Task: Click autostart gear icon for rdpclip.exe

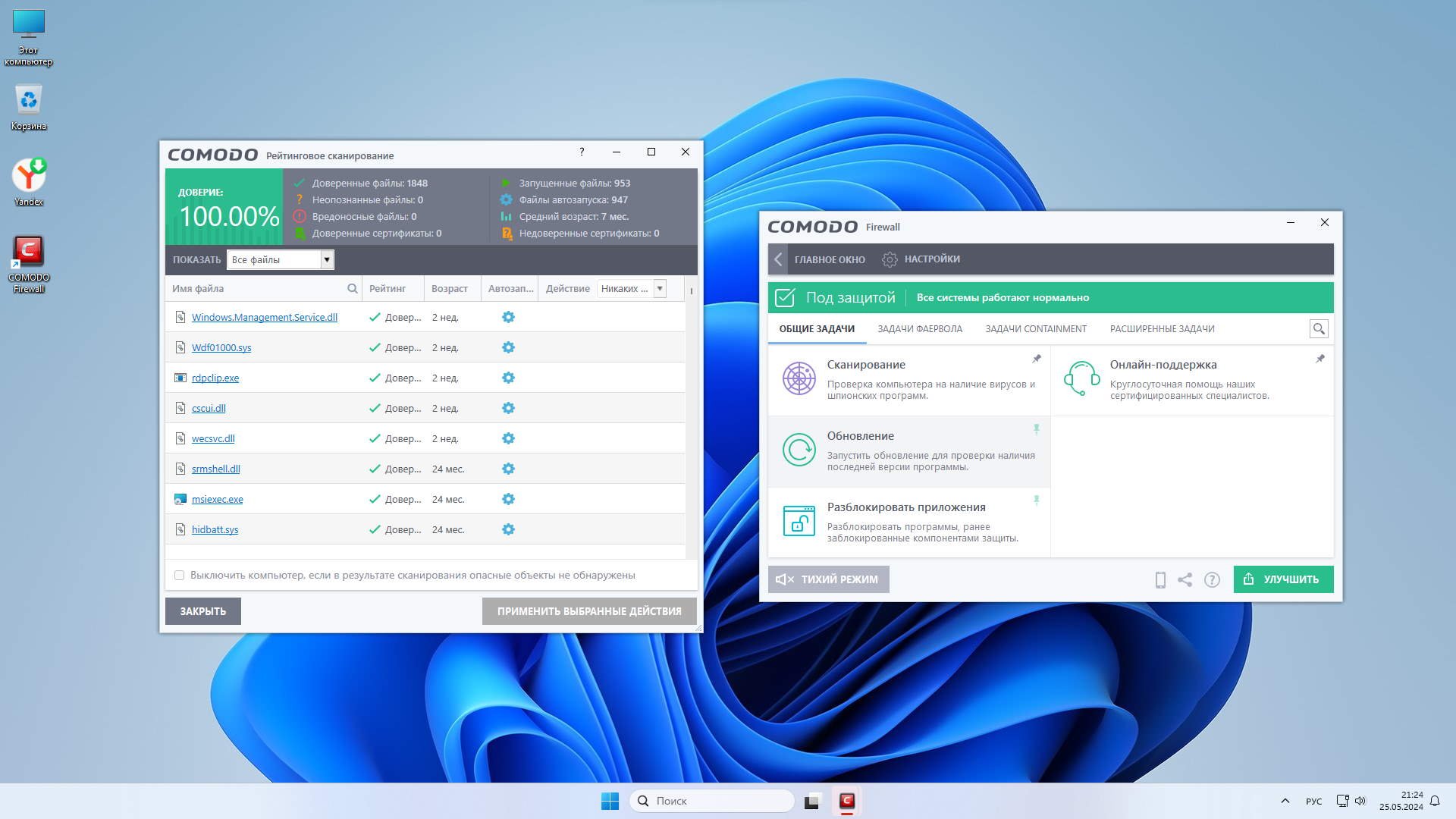Action: [508, 378]
